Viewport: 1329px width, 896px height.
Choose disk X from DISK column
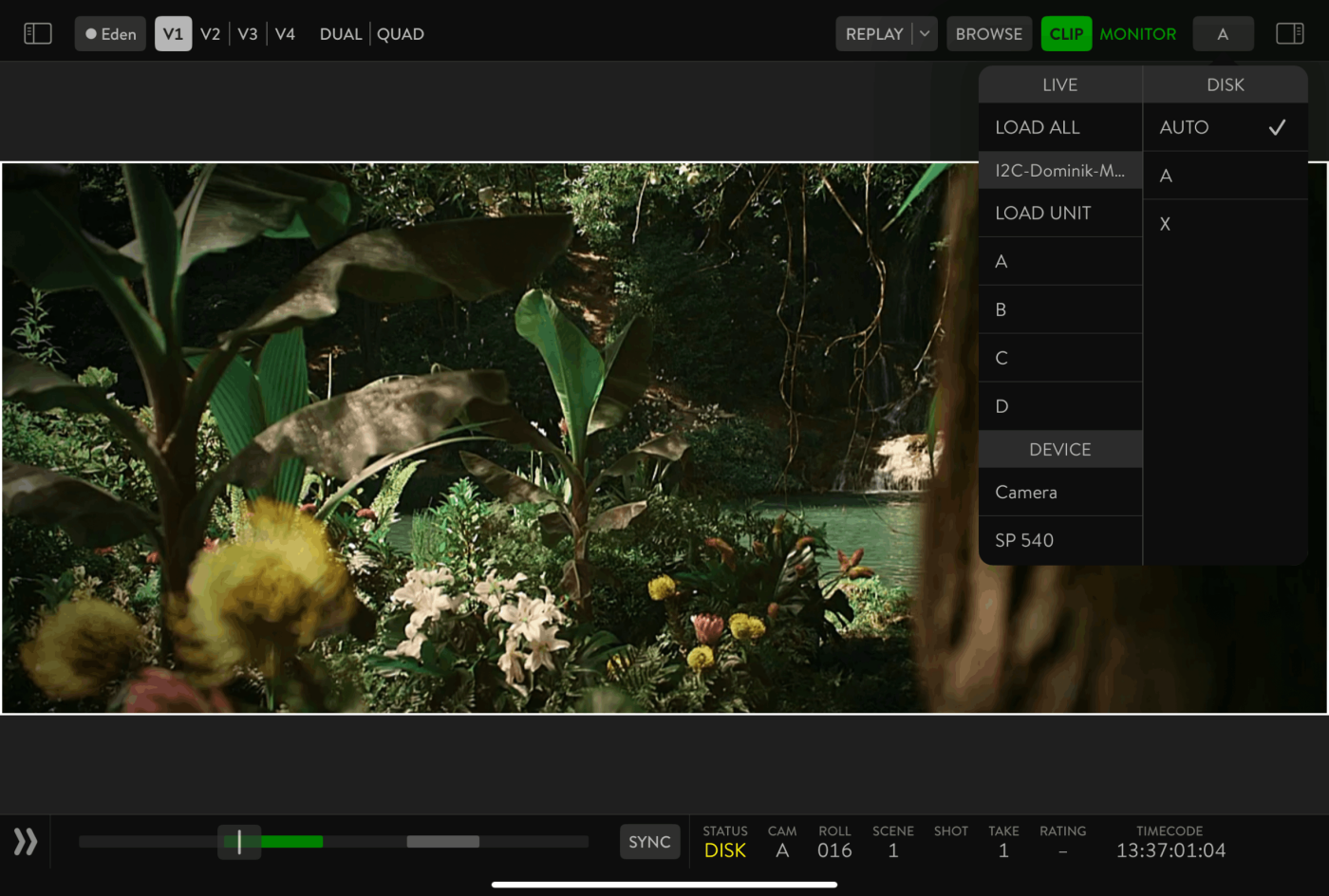click(x=1225, y=224)
